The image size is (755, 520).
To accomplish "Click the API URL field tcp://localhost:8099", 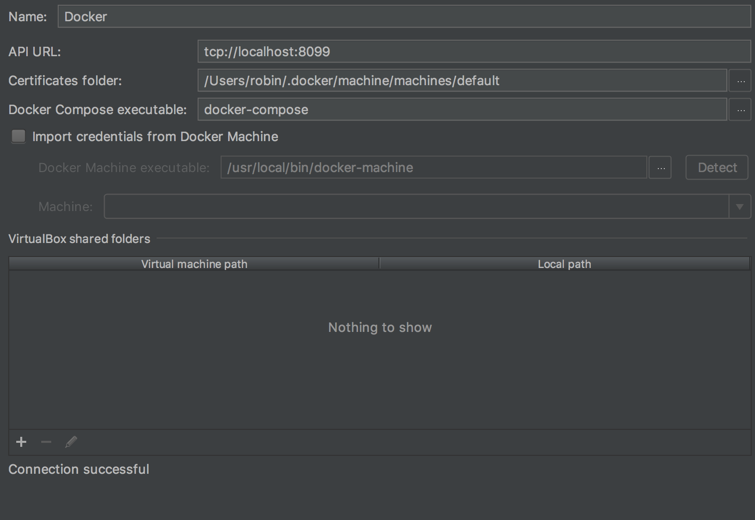I will click(474, 52).
